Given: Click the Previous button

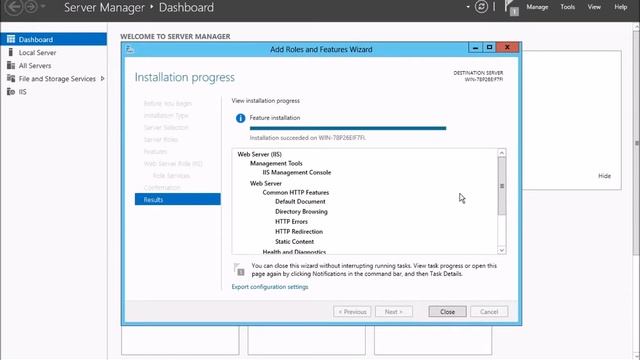Looking at the screenshot, I should (x=352, y=311).
